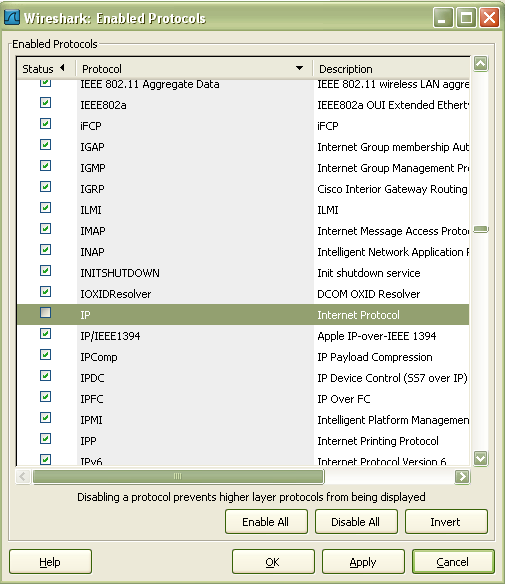Click the scroll down arrow of protocol list
Image resolution: width=505 pixels, height=584 pixels.
pos(480,458)
